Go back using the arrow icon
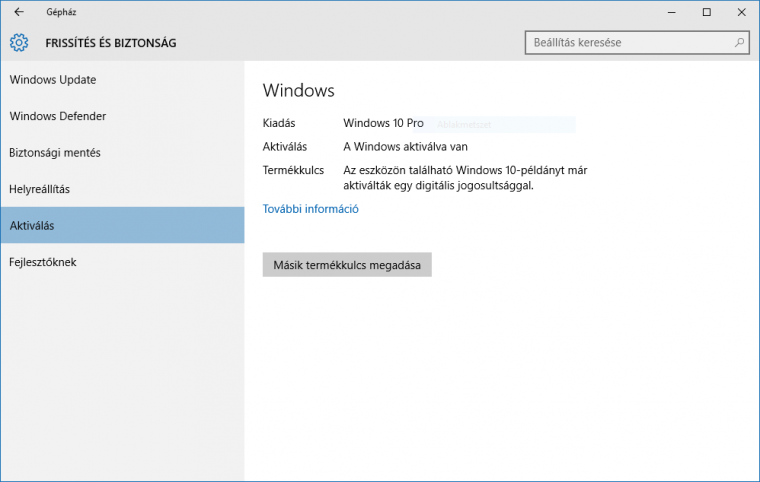The height and width of the screenshot is (482, 760). point(19,12)
